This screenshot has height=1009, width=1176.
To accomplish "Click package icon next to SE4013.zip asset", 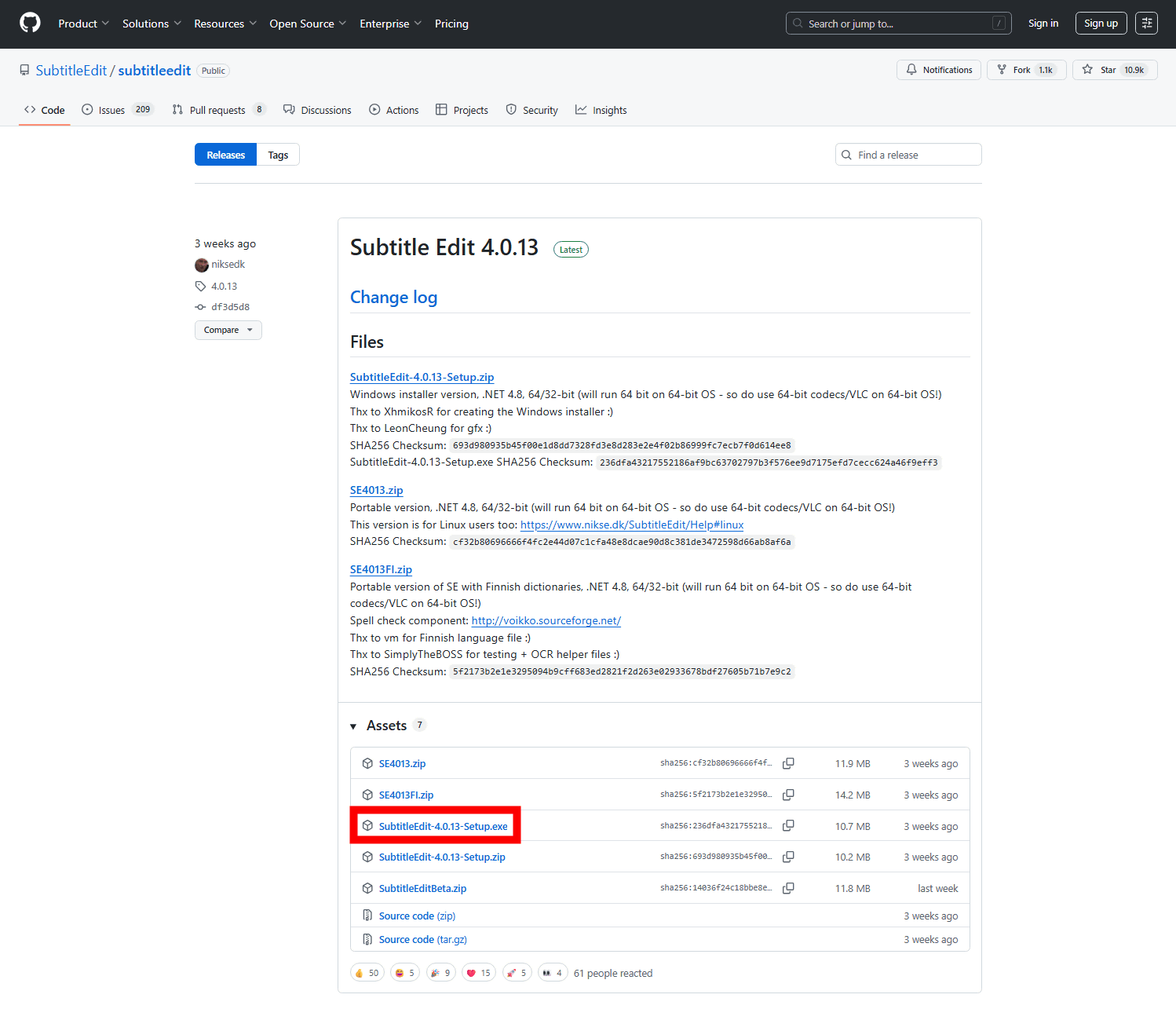I will pos(367,763).
